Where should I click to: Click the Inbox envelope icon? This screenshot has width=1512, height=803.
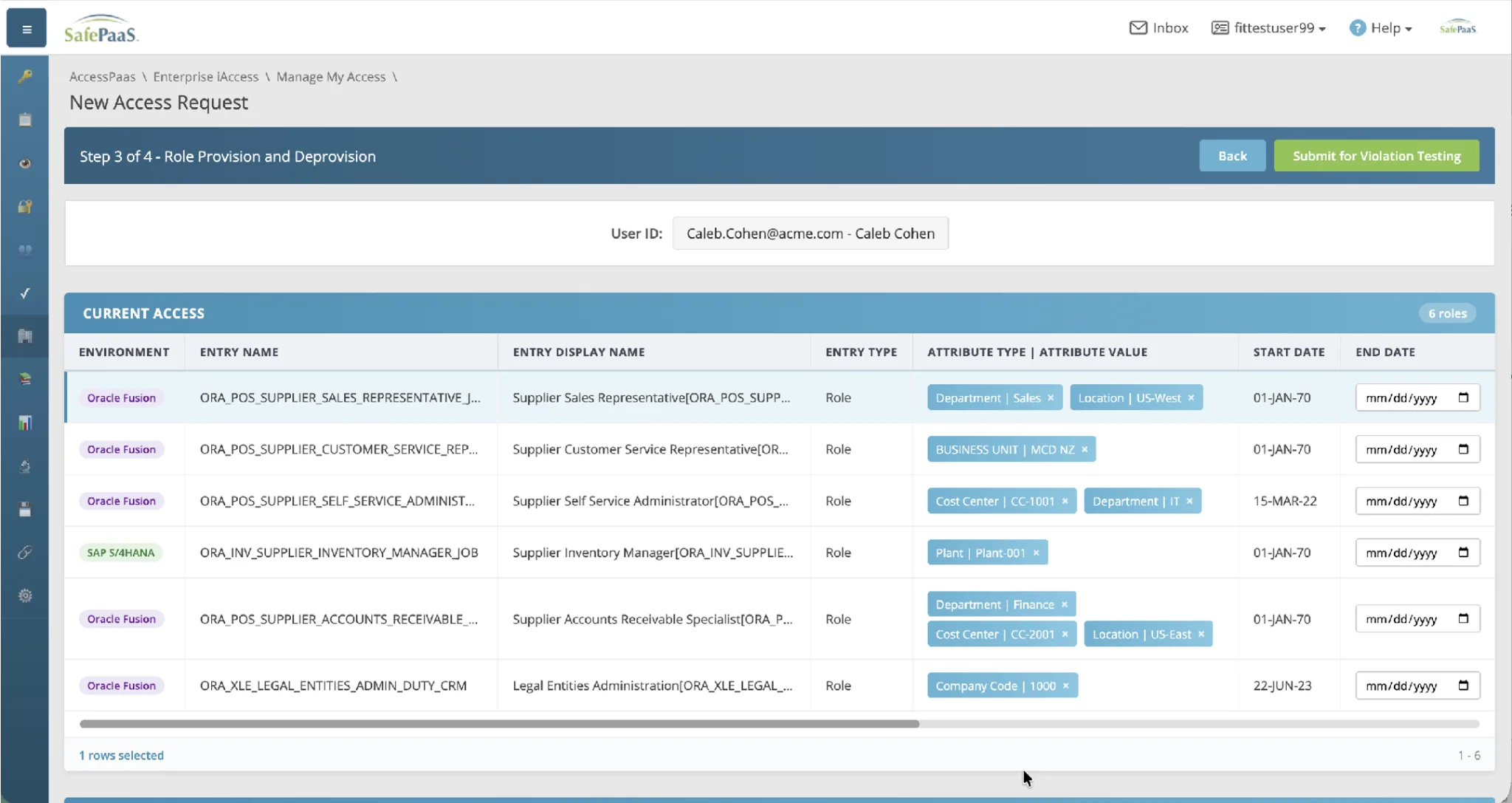1138,28
